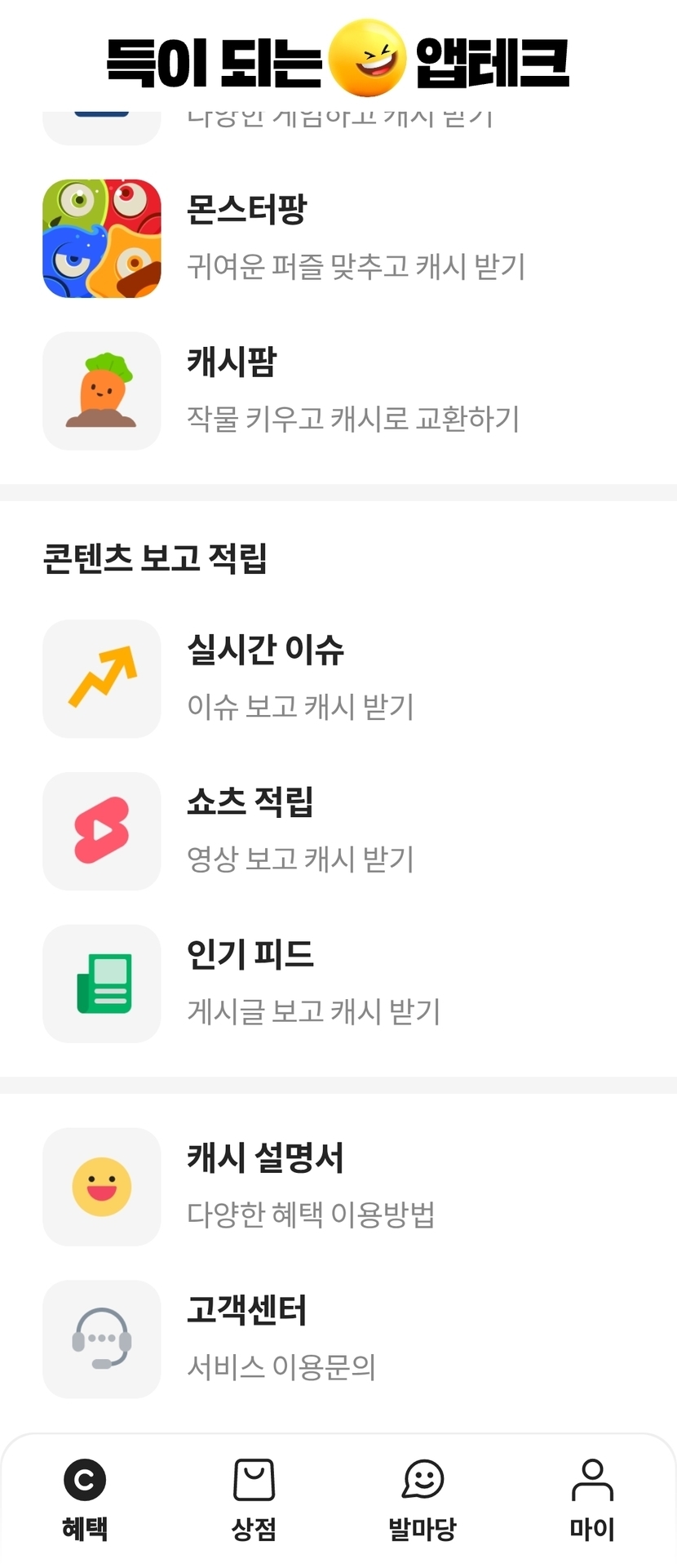Image resolution: width=677 pixels, height=1568 pixels.
Task: Open the 쇼츠 적립 shorts play icon
Action: point(102,831)
